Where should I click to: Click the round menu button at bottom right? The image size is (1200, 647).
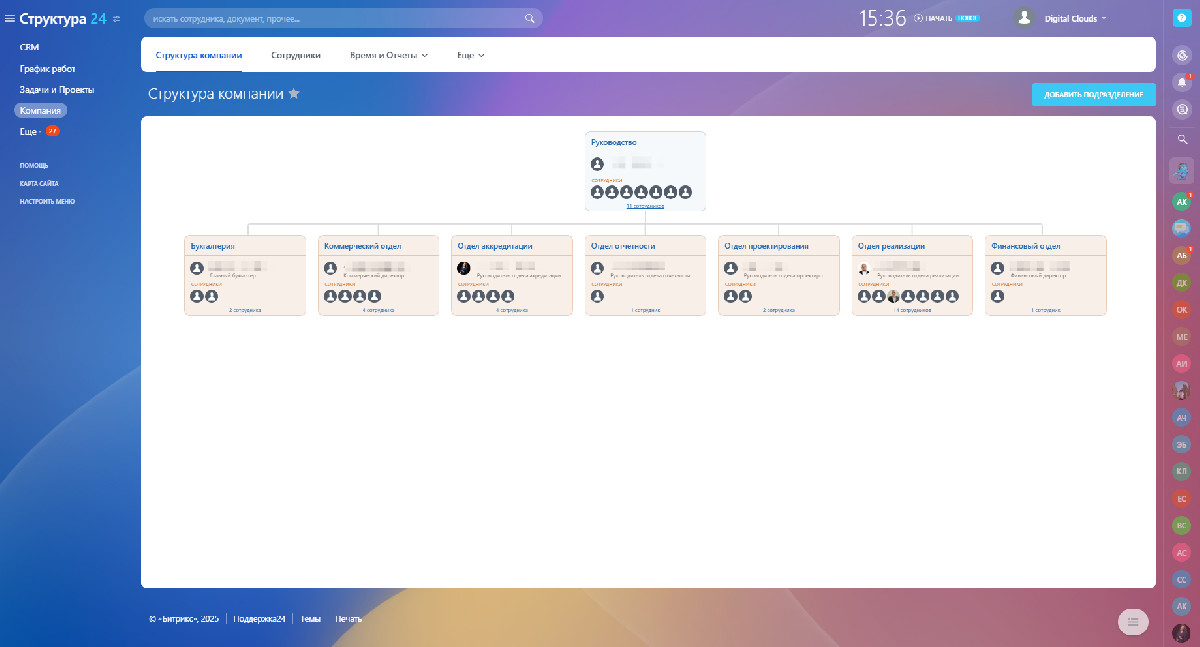[1132, 622]
